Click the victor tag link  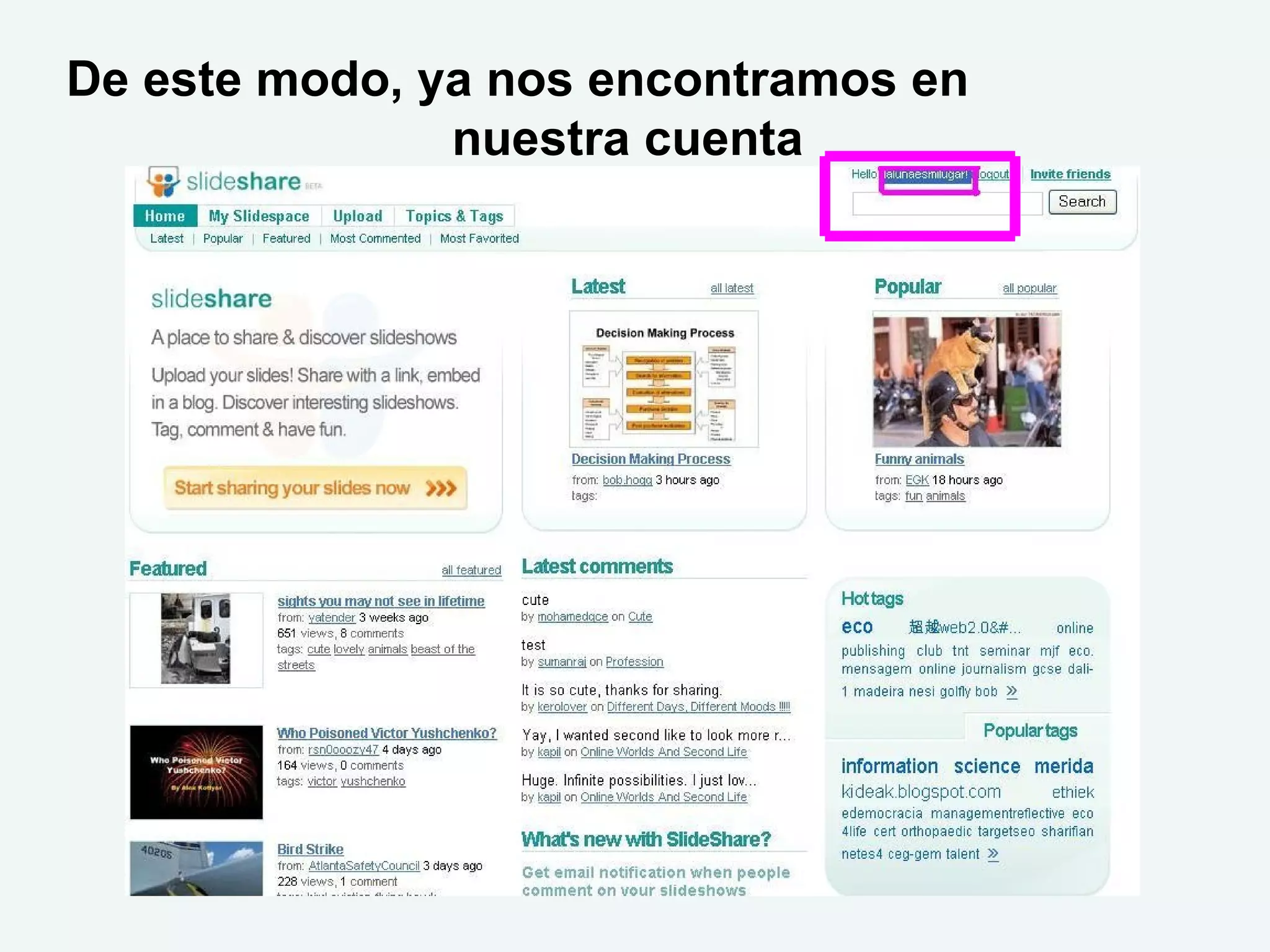point(322,782)
